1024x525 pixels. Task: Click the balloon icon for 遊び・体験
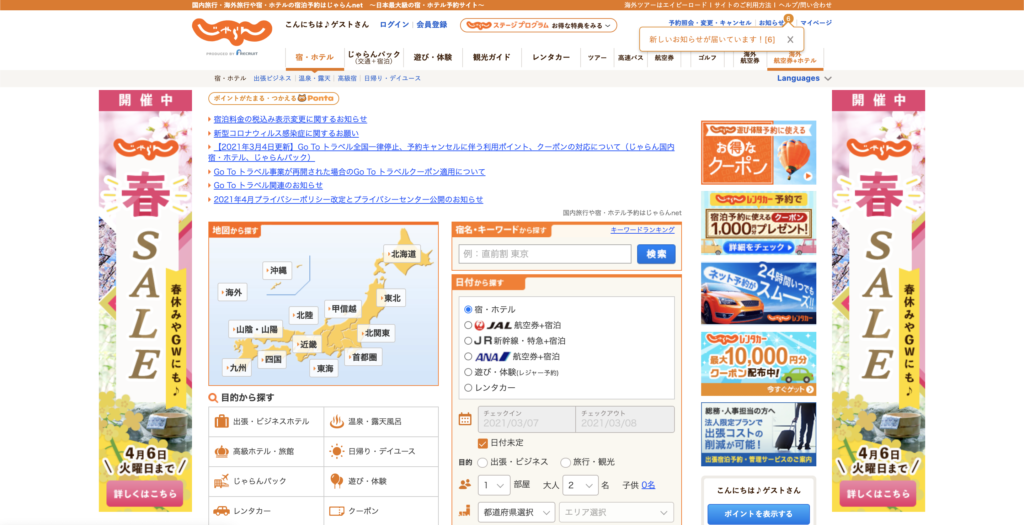coord(336,481)
